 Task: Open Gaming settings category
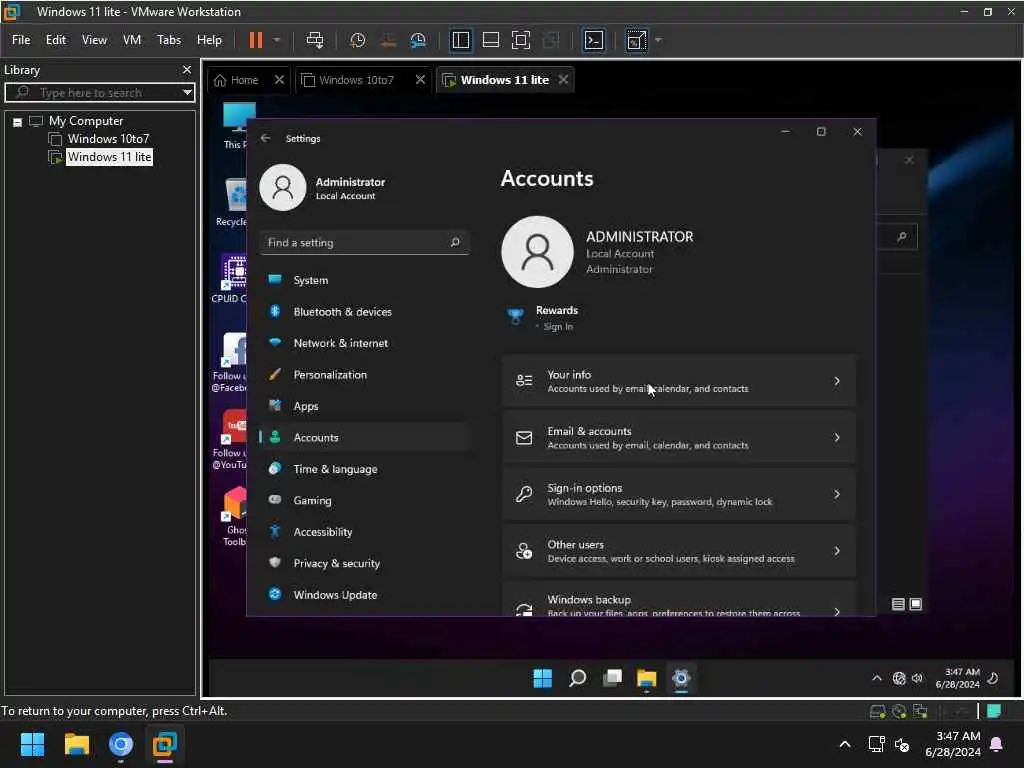pyautogui.click(x=364, y=500)
